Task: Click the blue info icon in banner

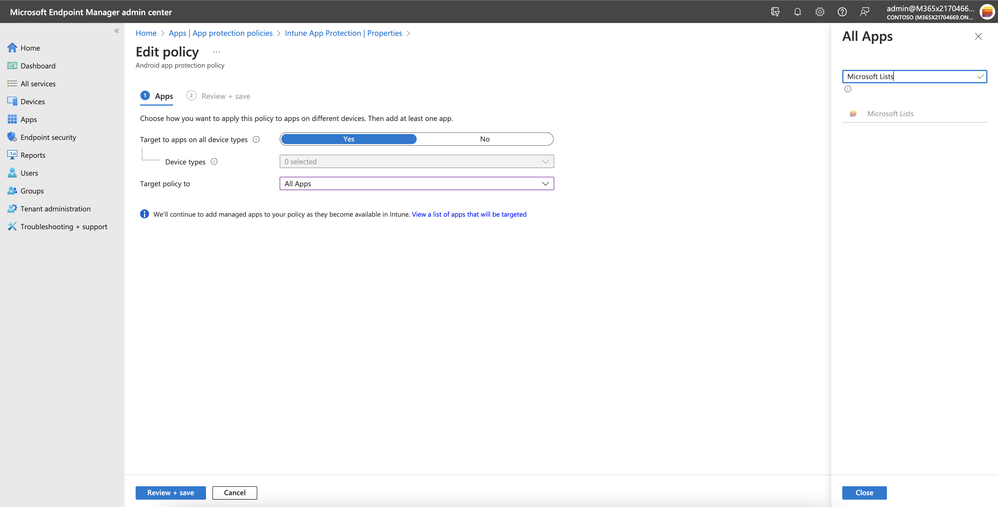Action: 144,214
